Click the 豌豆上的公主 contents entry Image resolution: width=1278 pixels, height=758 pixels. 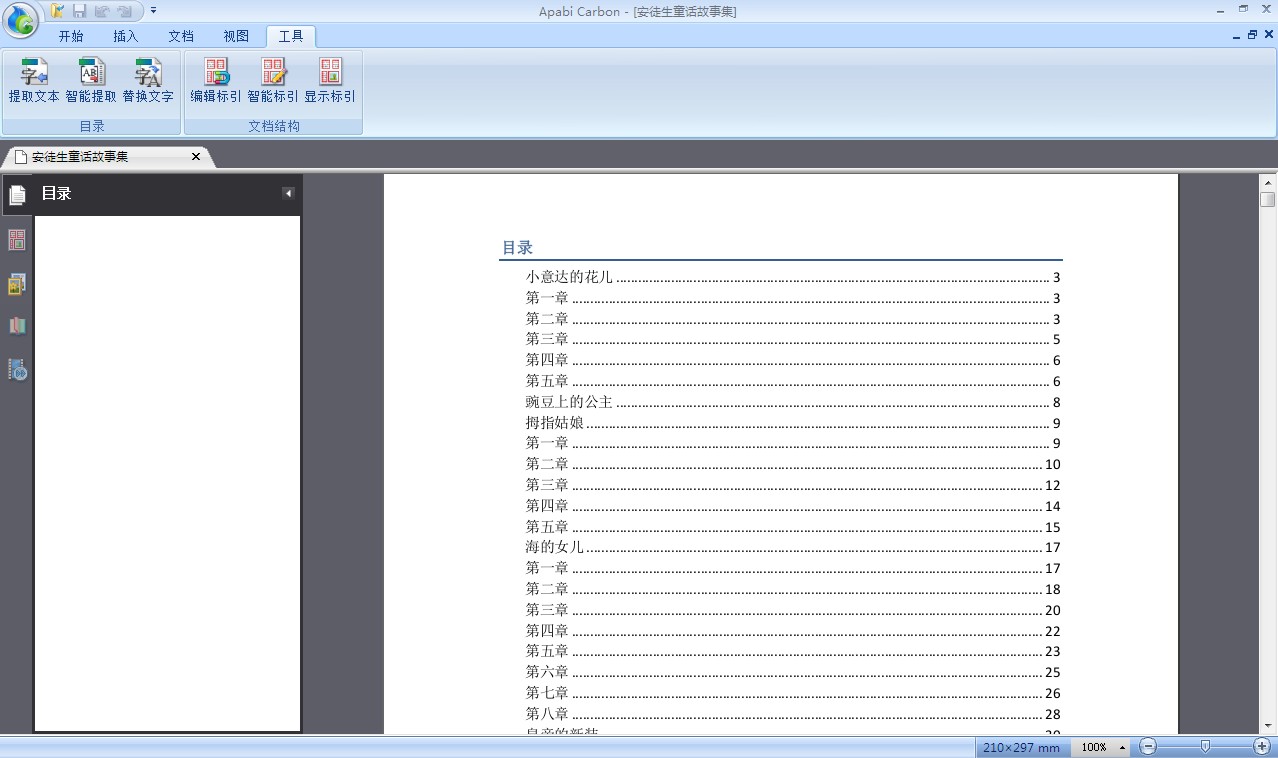click(793, 402)
